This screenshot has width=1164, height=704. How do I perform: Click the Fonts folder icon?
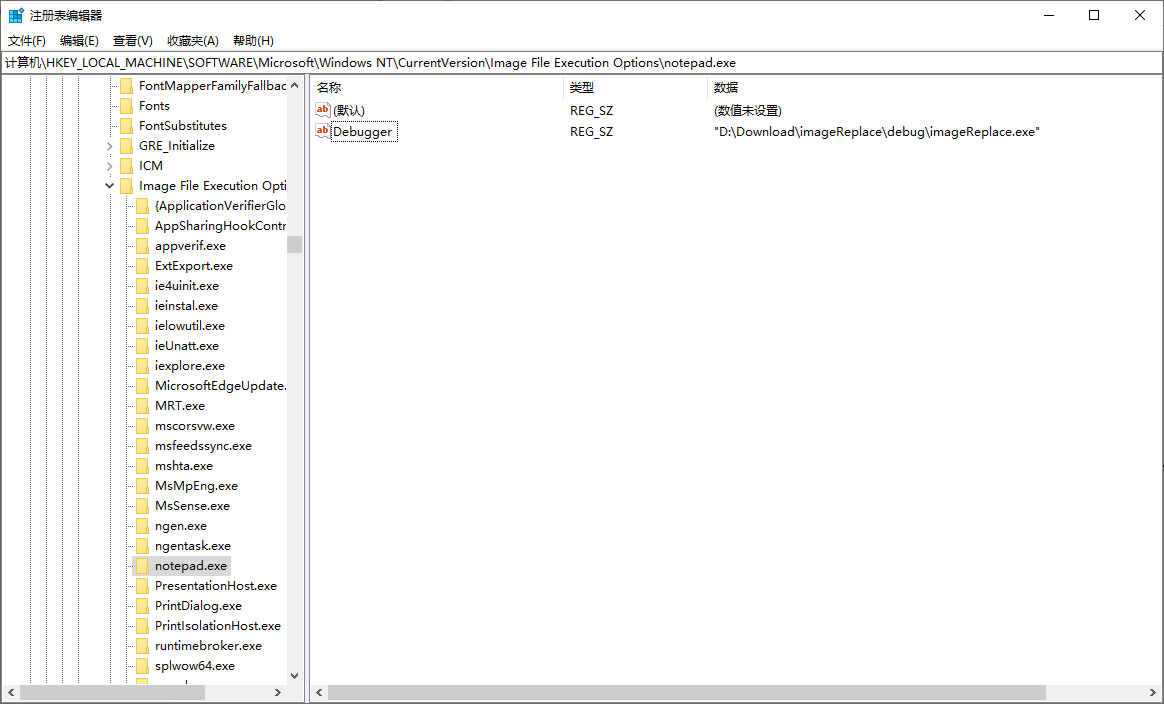point(127,105)
